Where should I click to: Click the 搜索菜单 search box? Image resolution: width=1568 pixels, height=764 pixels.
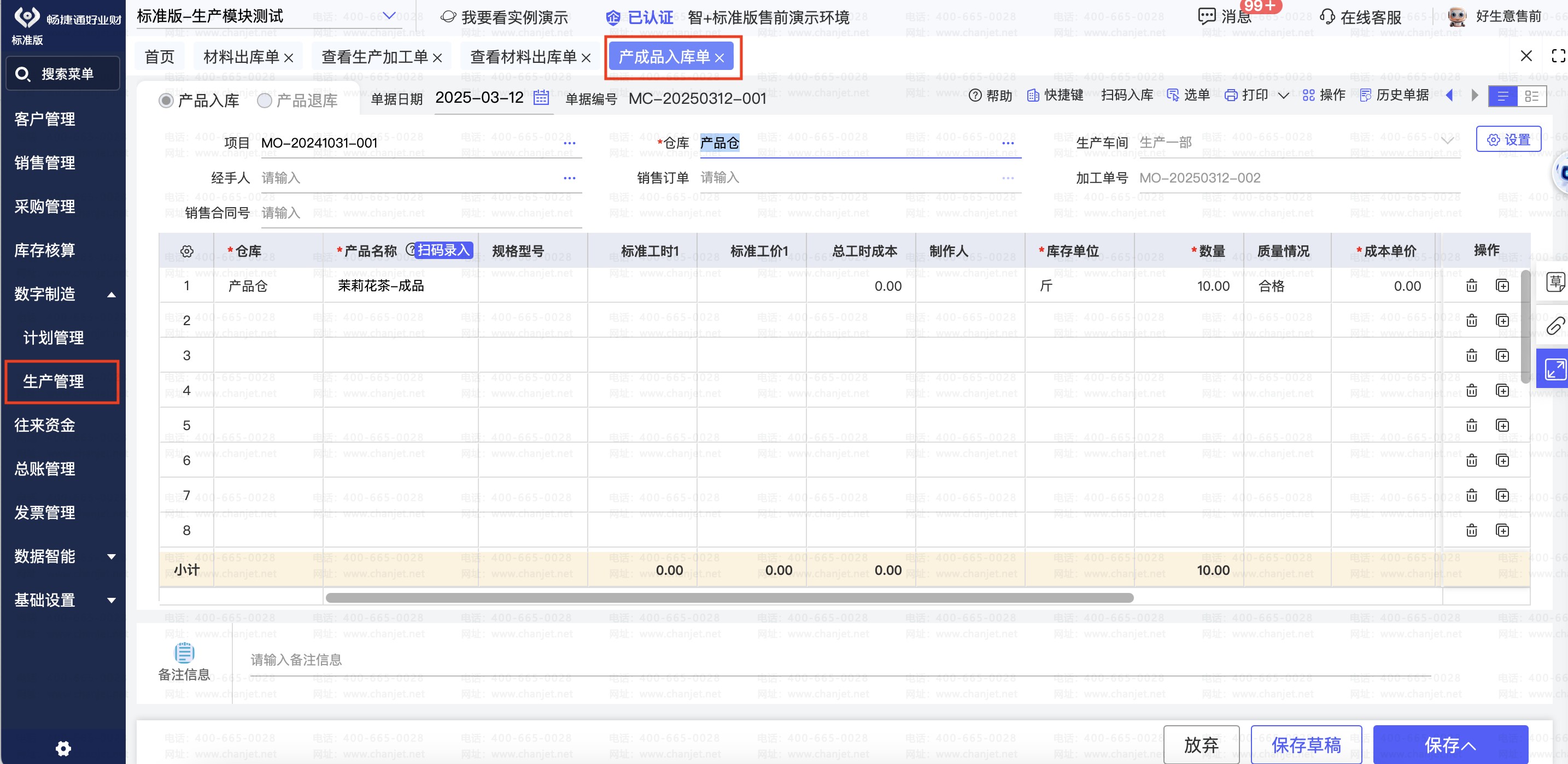pos(63,74)
